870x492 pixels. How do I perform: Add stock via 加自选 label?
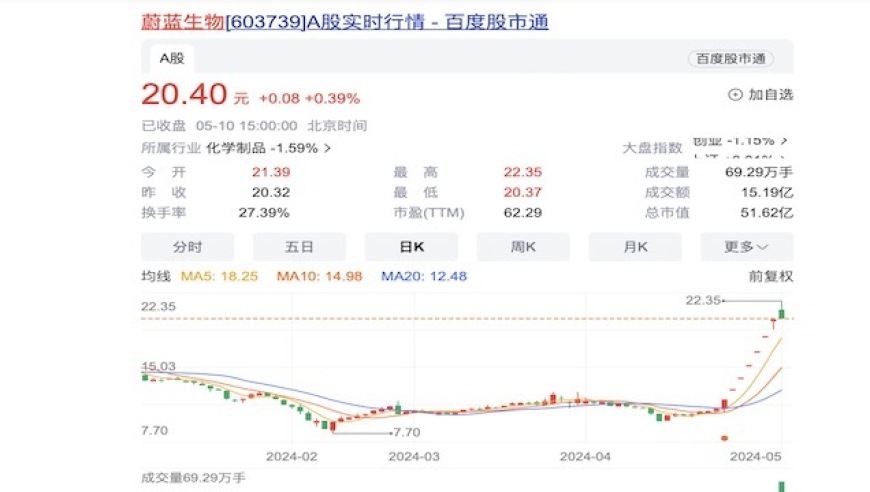tap(771, 95)
